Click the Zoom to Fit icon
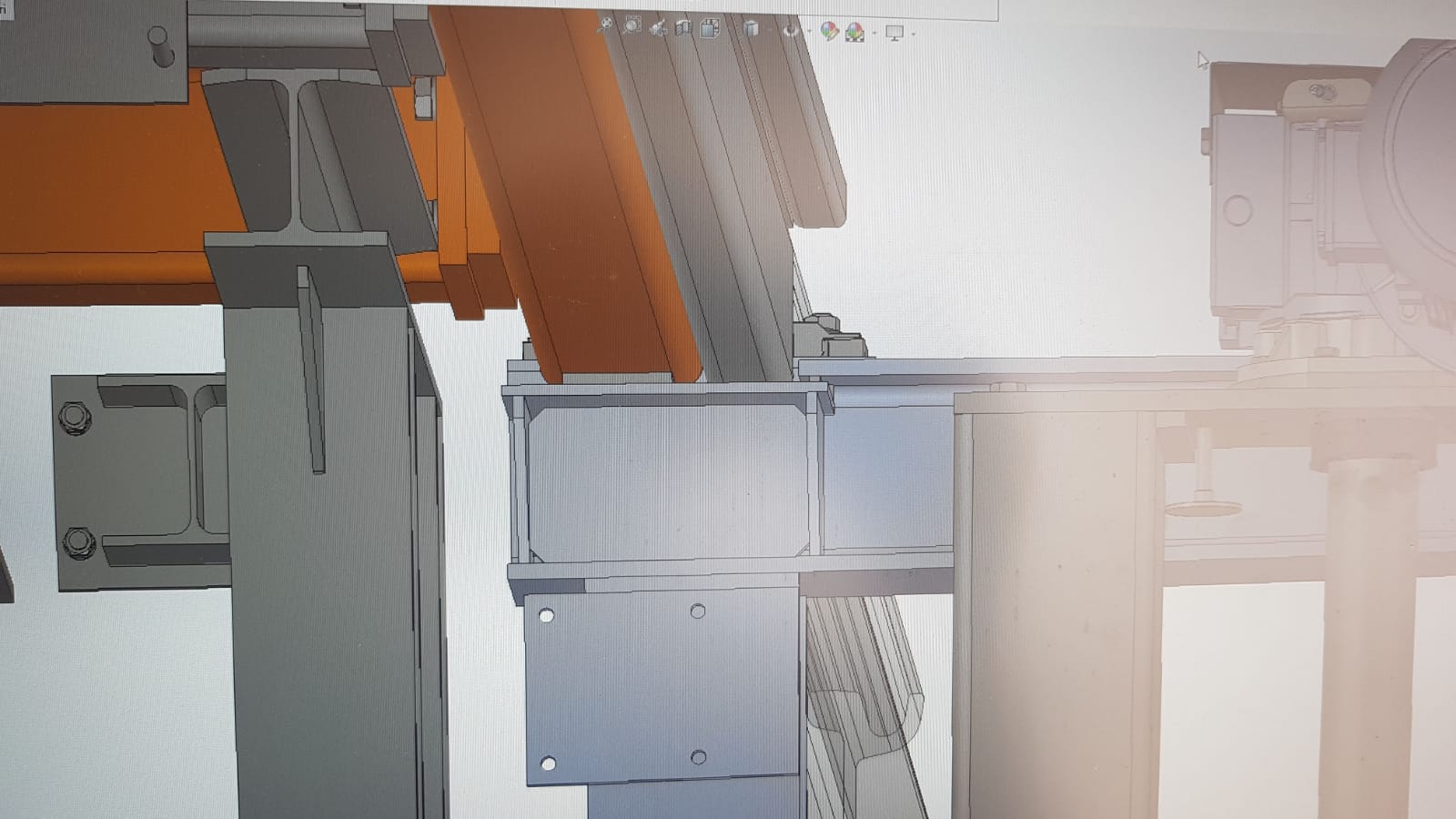The width and height of the screenshot is (1456, 819). [x=605, y=25]
